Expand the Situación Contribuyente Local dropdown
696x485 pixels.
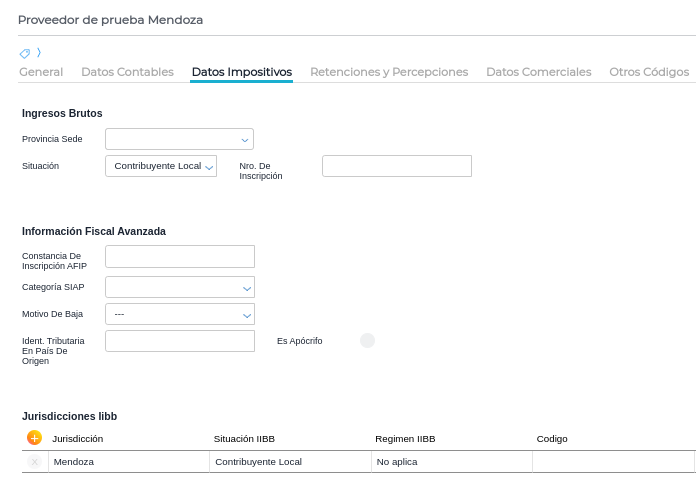tap(161, 166)
